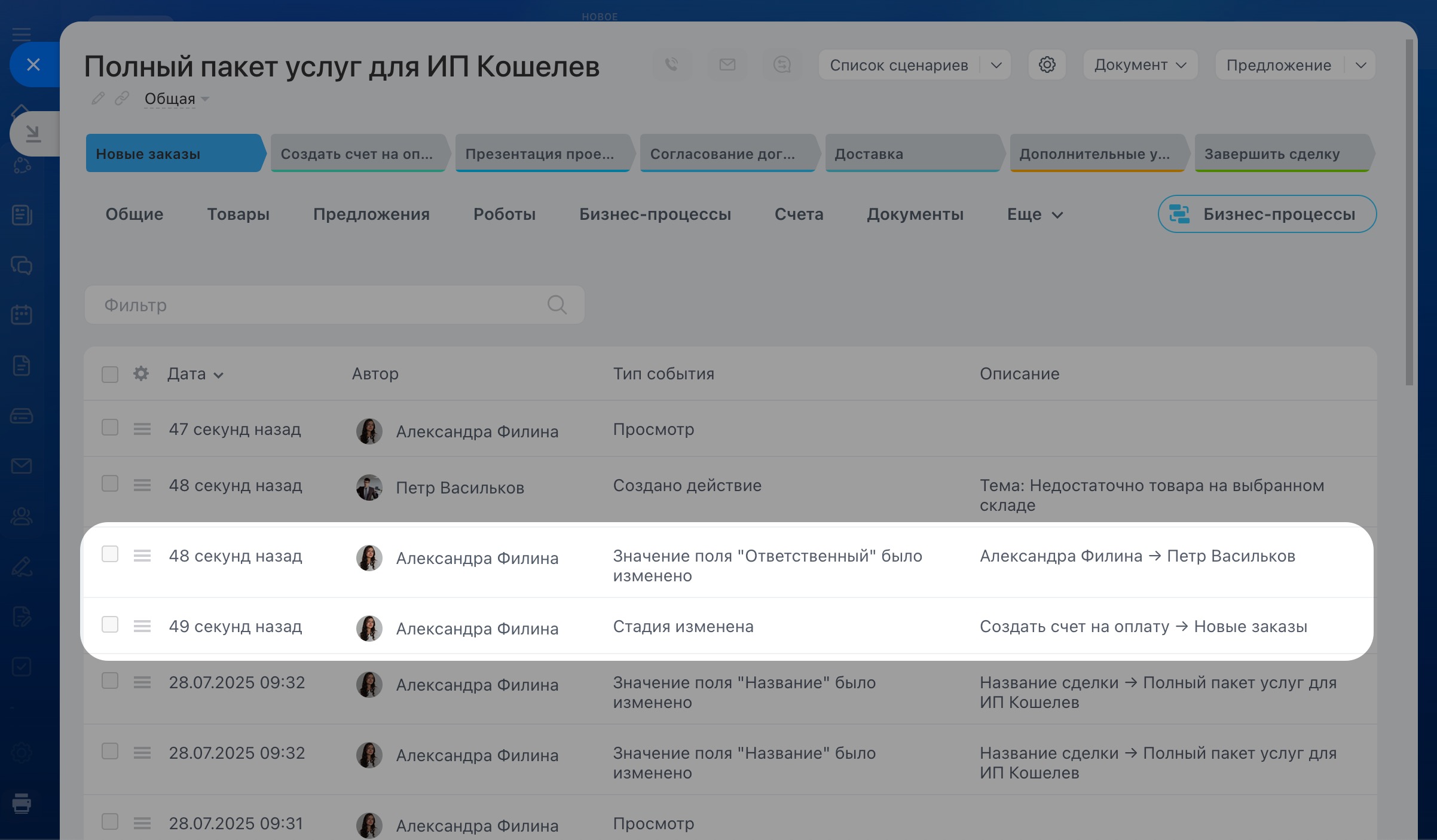Click the vertical scrollbar of the panel
This screenshot has height=840, width=1437.
1409,213
